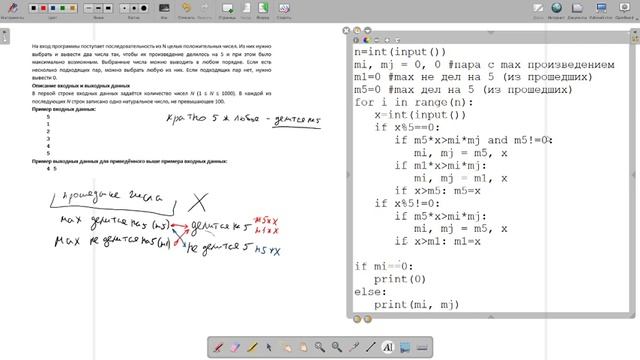Go to next page (green arrow icon)
Screen dimensions: 640x360
263,8
